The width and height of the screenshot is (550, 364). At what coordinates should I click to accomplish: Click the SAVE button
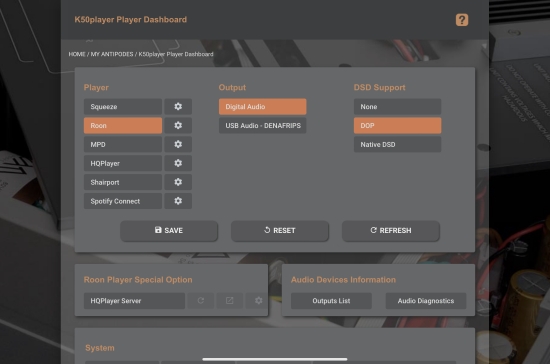[x=169, y=231]
